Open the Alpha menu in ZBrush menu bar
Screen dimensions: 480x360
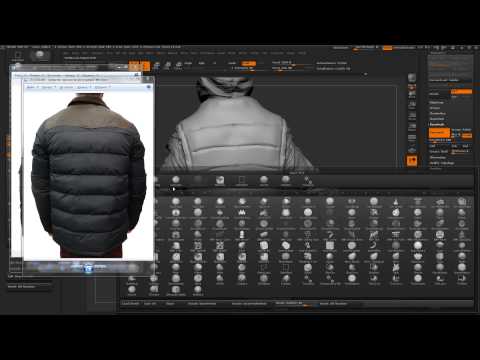click(66, 53)
